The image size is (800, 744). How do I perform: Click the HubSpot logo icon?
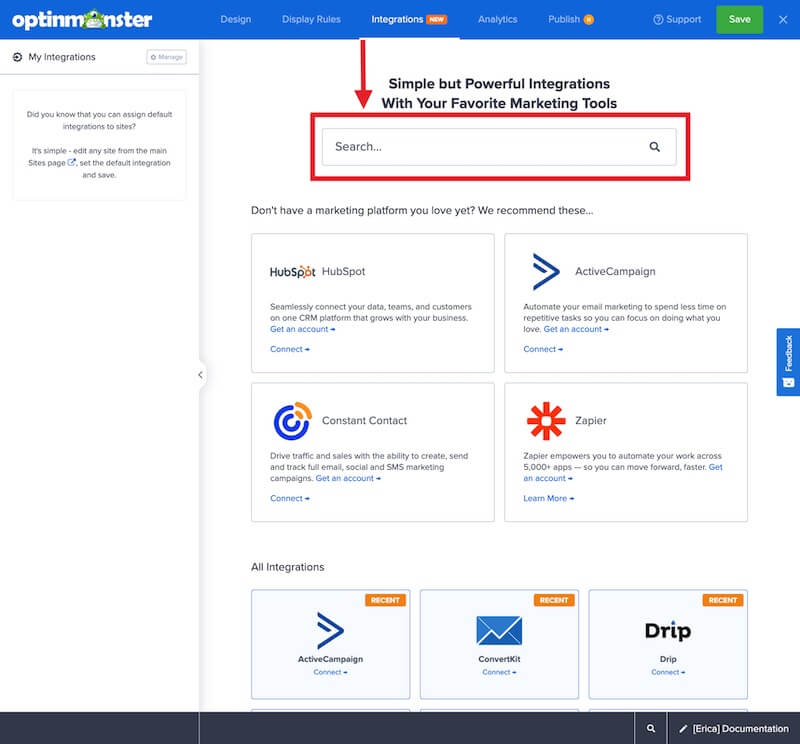point(290,270)
